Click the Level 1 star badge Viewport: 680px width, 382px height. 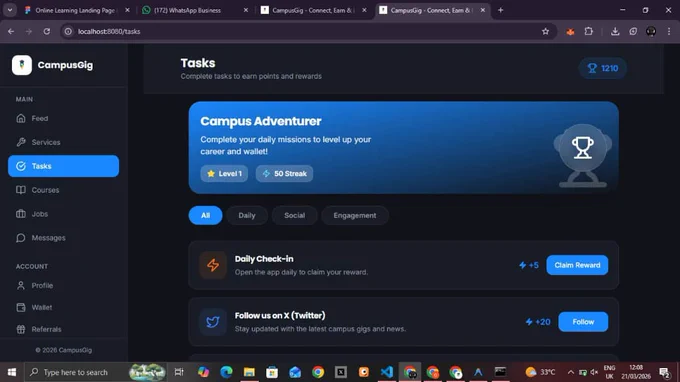click(x=224, y=173)
